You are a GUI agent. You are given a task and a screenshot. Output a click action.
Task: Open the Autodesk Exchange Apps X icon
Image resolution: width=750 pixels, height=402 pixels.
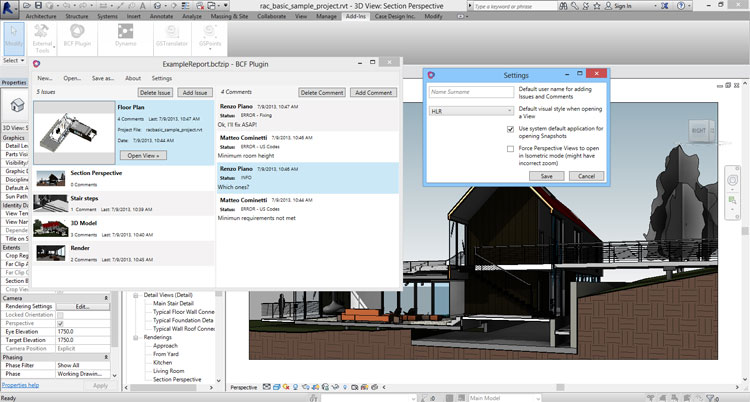point(664,6)
